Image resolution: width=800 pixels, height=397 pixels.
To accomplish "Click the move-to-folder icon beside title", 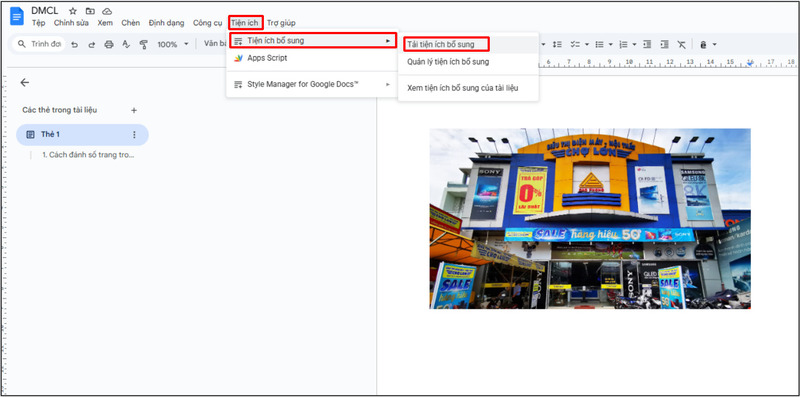I will (90, 11).
